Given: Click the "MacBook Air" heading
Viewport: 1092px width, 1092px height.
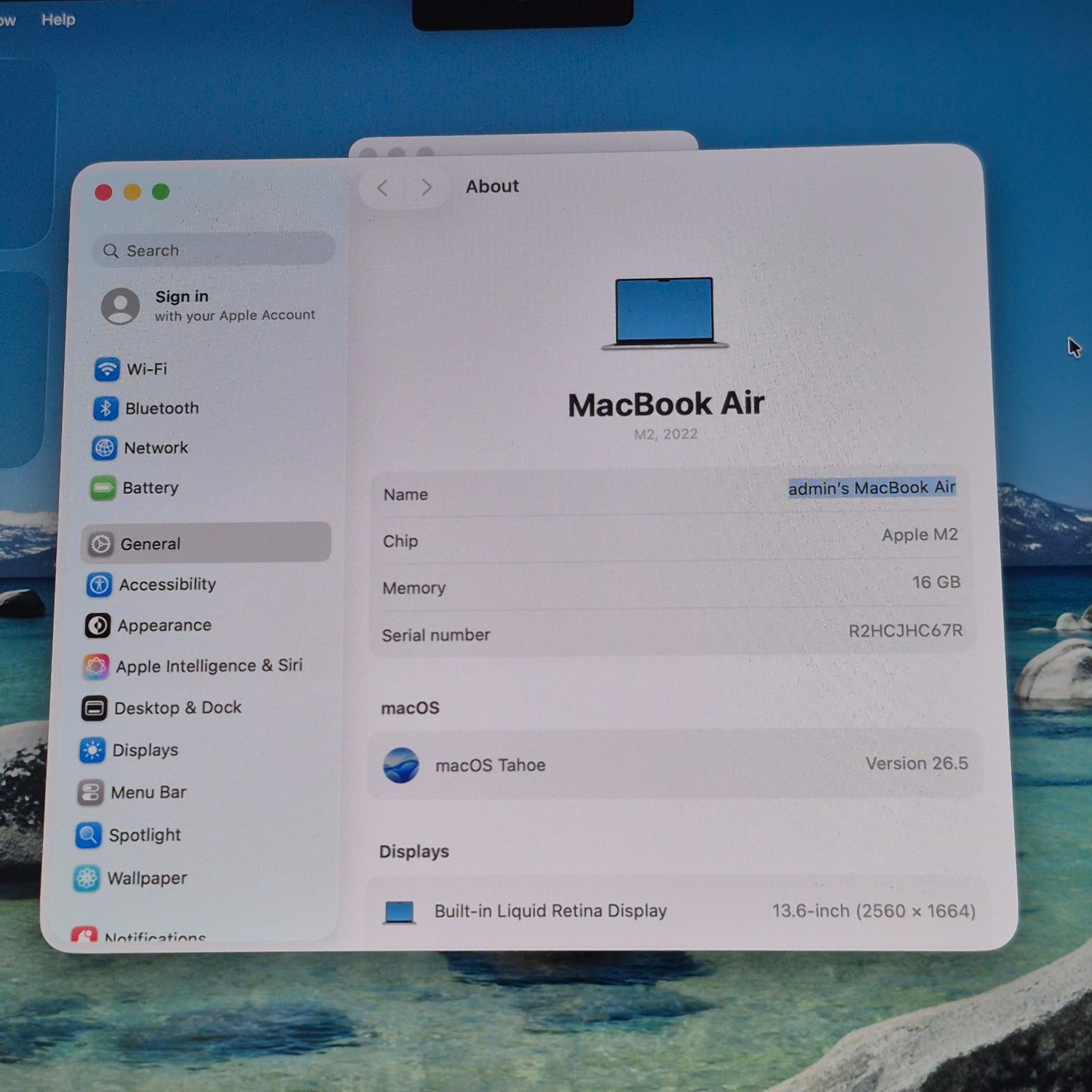Looking at the screenshot, I should (665, 404).
